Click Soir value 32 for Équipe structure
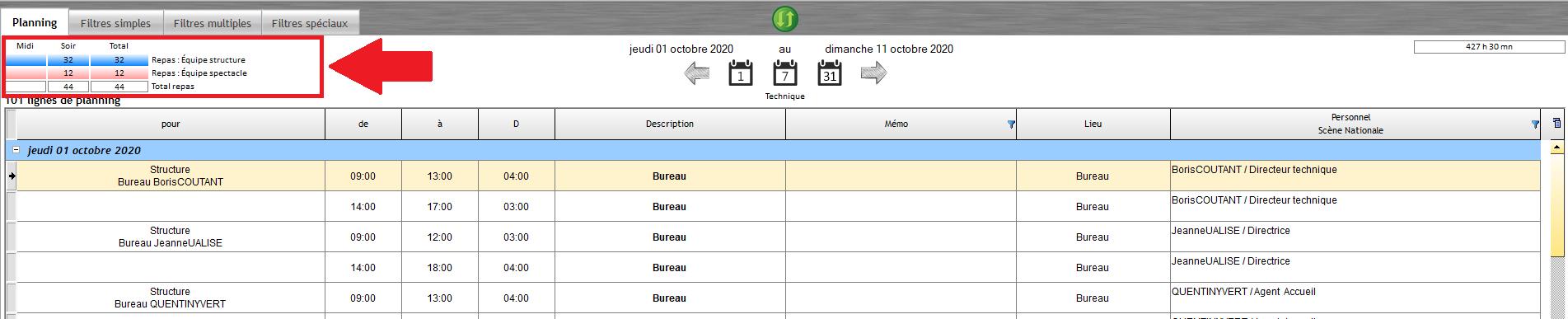1568x319 pixels. [x=68, y=60]
